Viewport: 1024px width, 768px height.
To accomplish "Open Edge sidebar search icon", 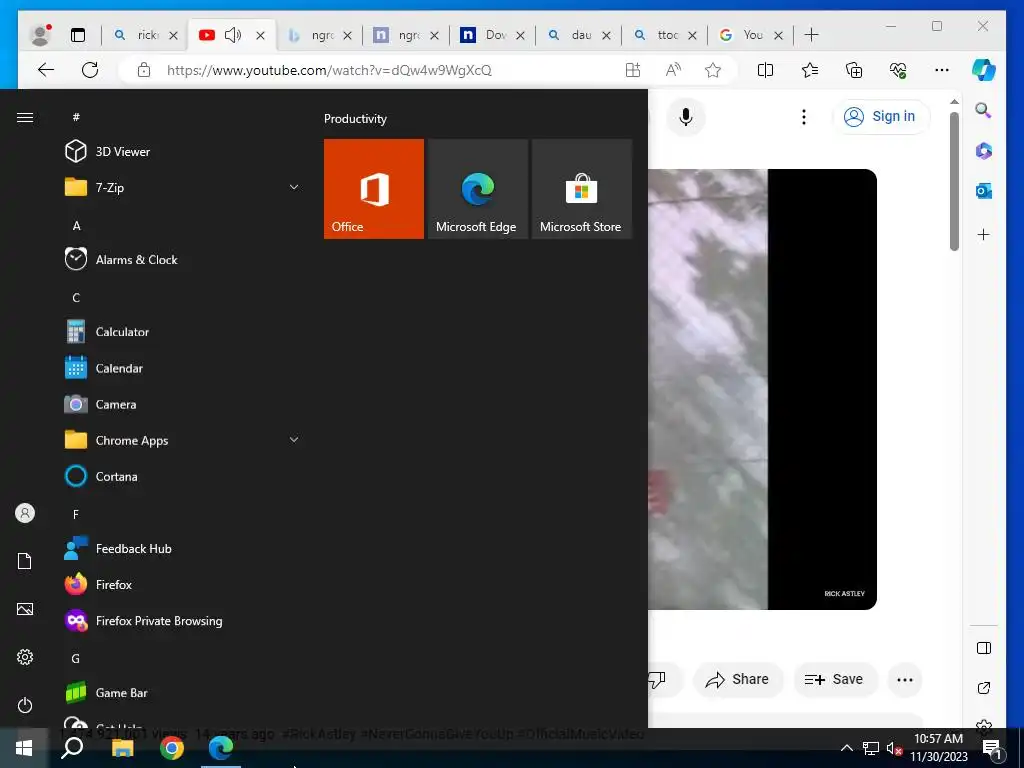I will (984, 110).
